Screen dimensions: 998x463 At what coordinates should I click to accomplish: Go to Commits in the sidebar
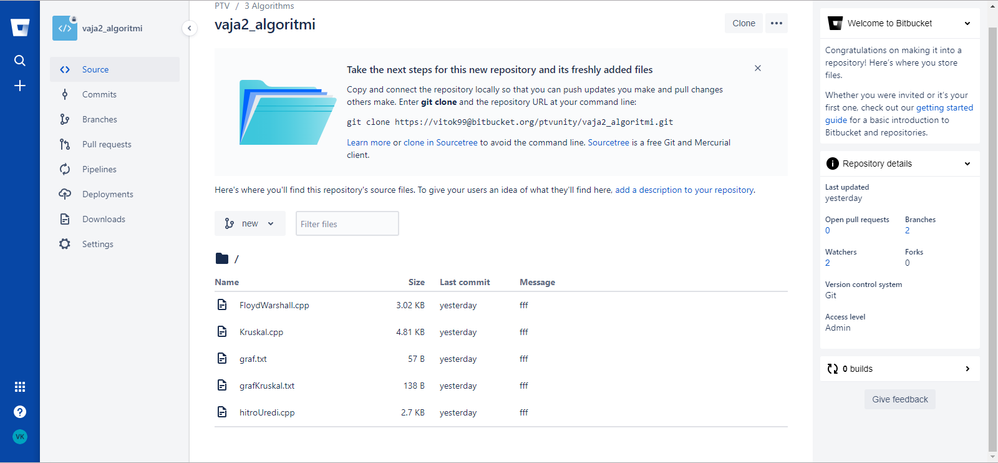115,94
